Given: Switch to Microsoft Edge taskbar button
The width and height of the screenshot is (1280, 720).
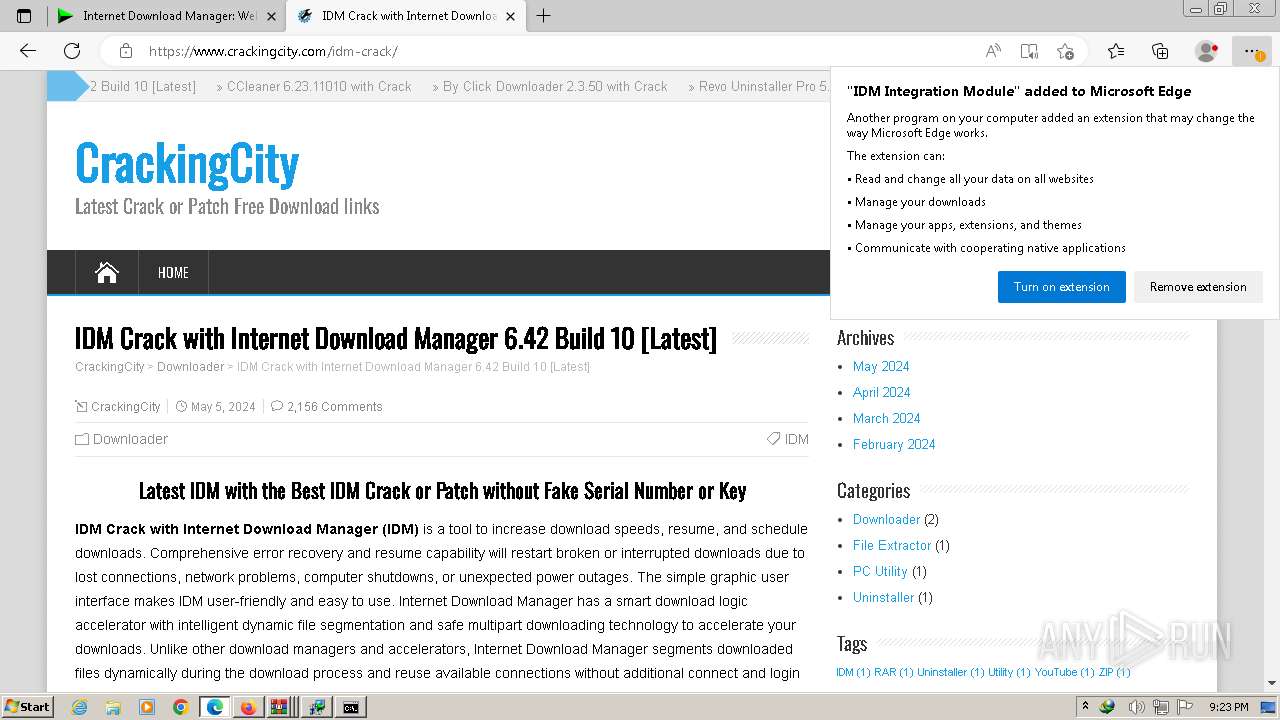Looking at the screenshot, I should pos(215,707).
